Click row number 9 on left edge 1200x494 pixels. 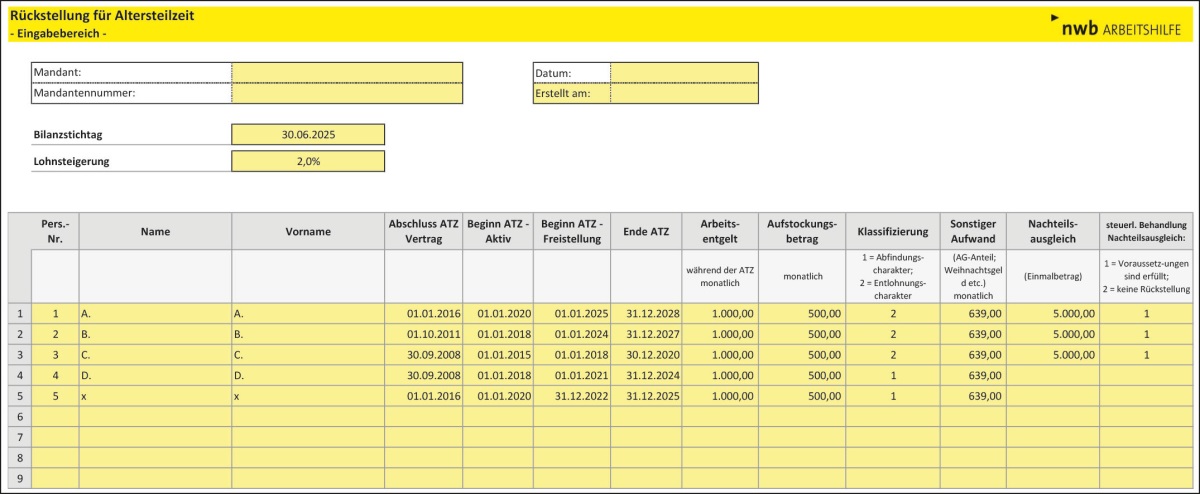pyautogui.click(x=19, y=479)
